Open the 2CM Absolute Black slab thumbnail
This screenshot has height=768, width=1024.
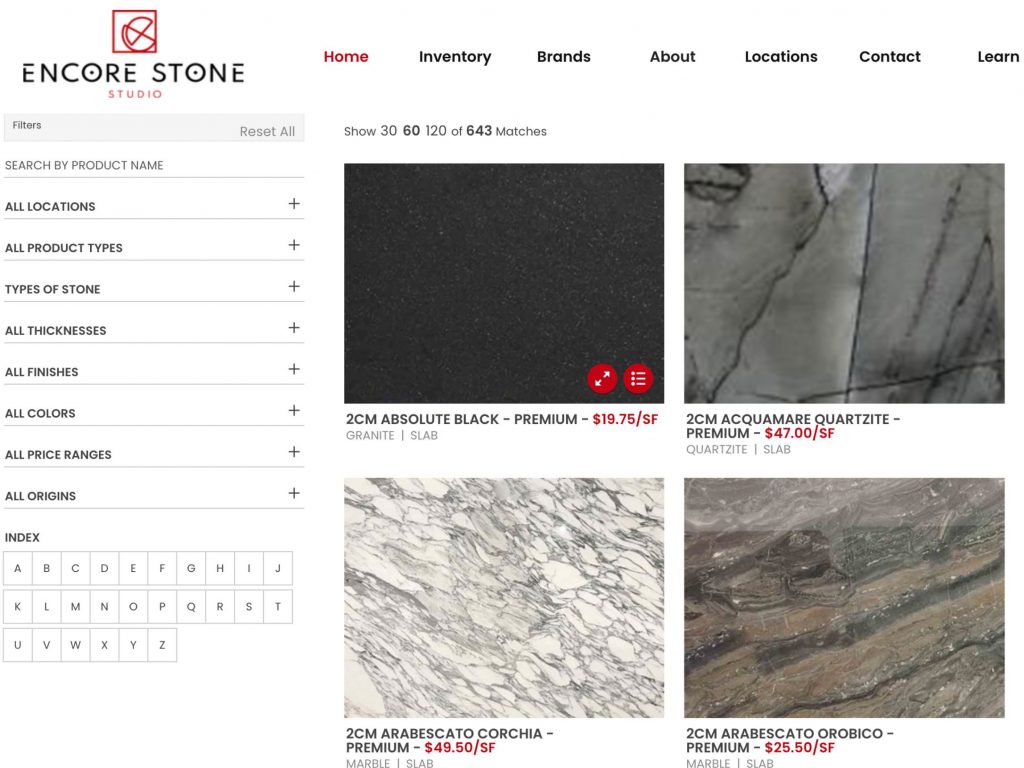(504, 283)
